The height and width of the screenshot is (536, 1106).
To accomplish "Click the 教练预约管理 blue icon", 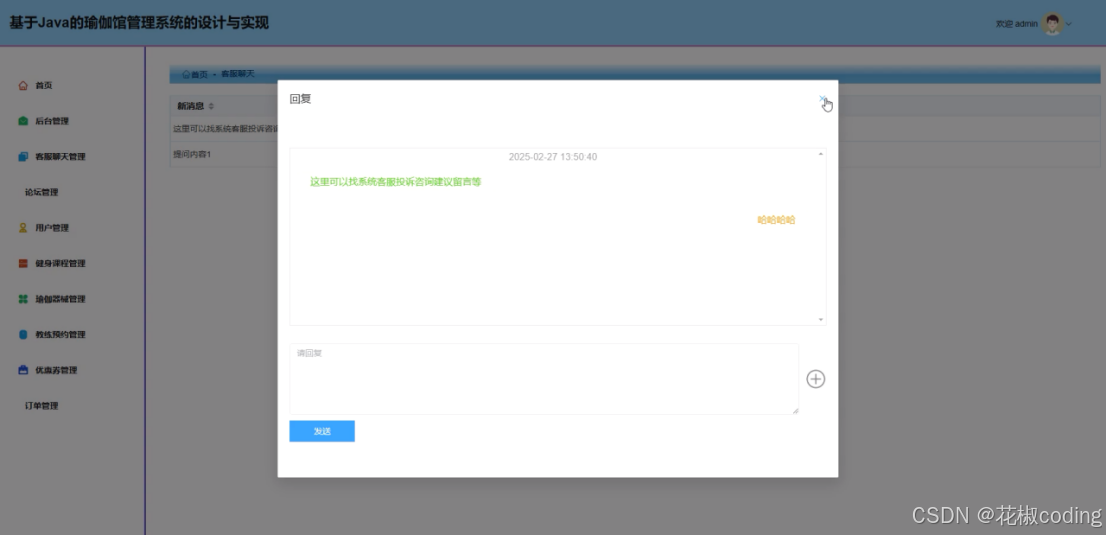I will (23, 335).
